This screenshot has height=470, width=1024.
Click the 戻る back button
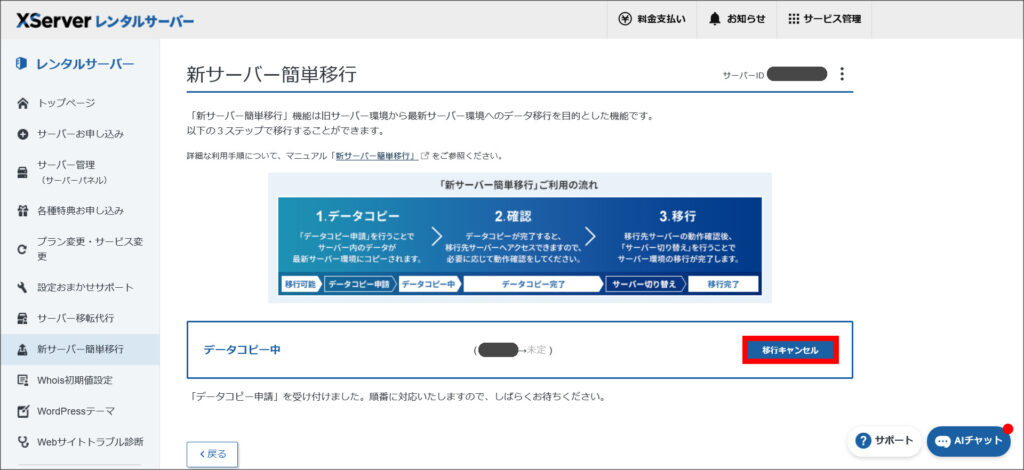tap(212, 454)
